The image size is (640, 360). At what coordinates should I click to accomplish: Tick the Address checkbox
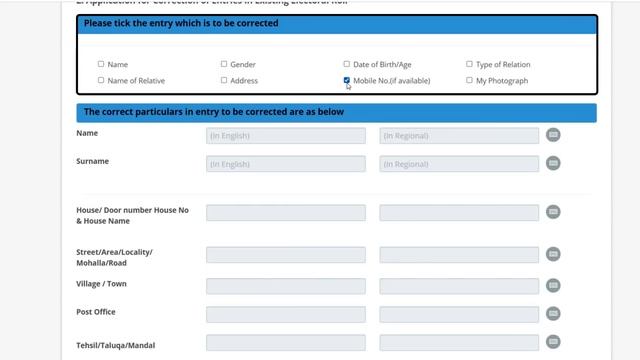pos(224,80)
